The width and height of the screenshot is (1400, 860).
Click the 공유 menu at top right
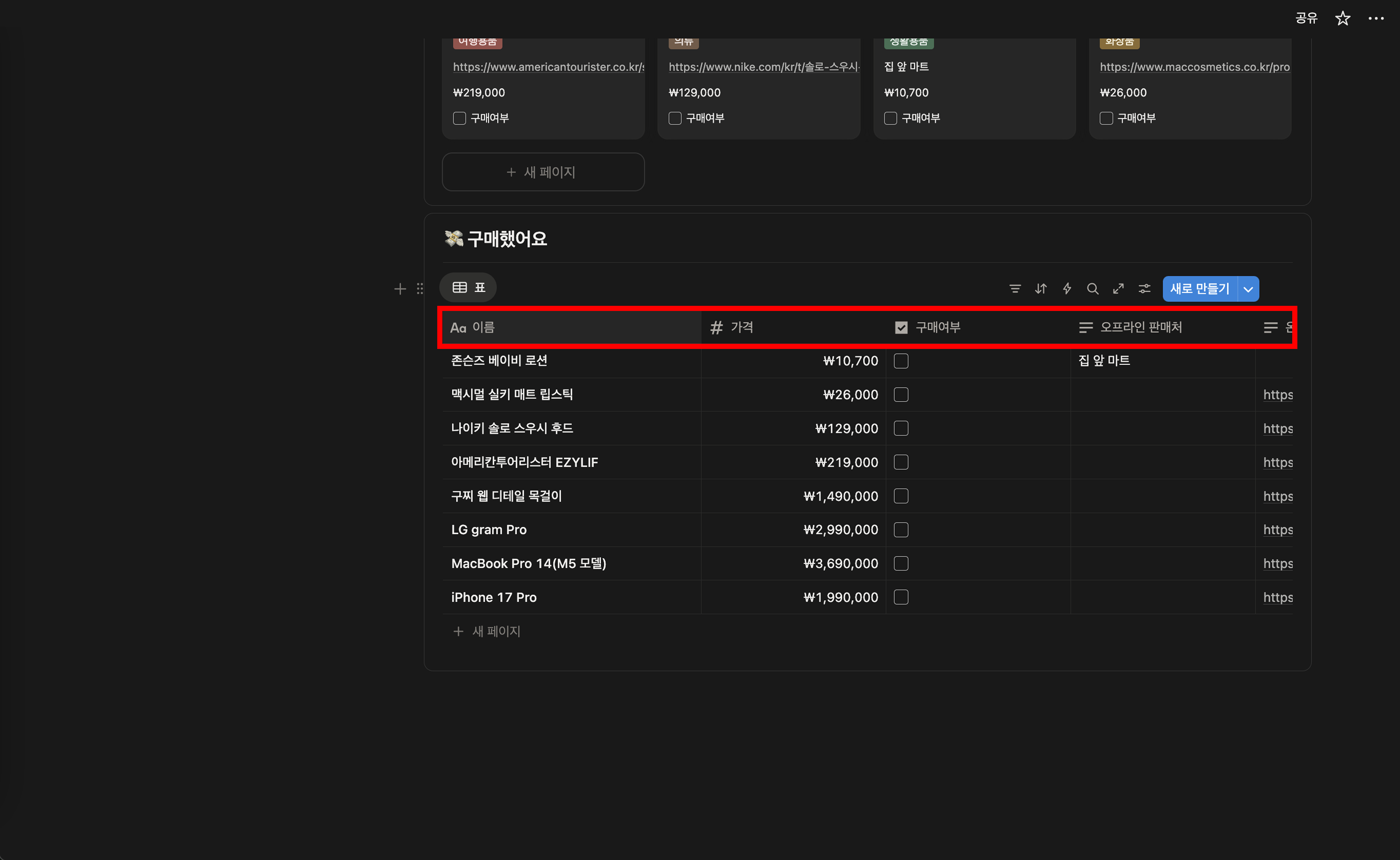tap(1306, 18)
